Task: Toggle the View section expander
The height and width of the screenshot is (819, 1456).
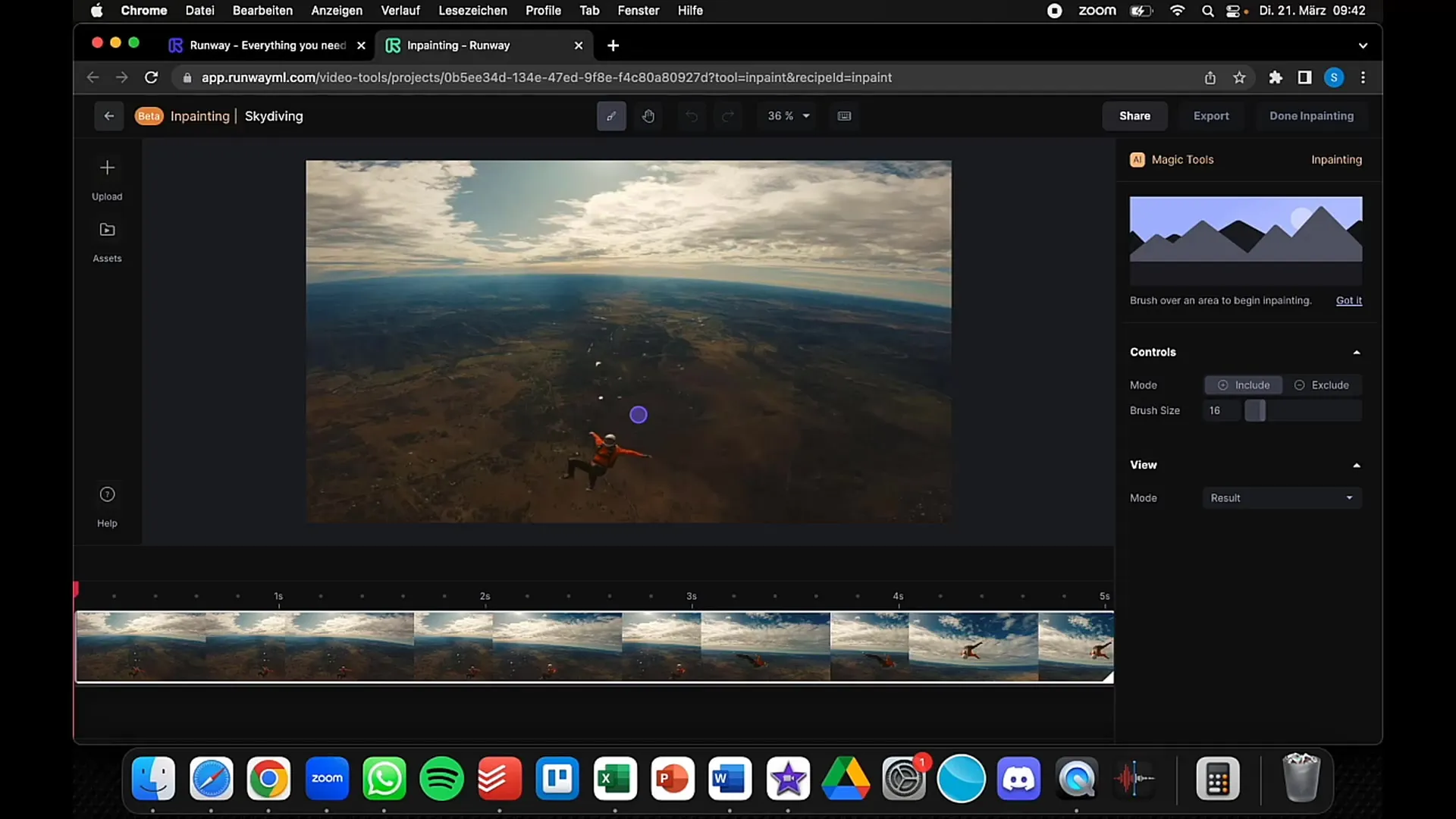Action: pyautogui.click(x=1356, y=464)
